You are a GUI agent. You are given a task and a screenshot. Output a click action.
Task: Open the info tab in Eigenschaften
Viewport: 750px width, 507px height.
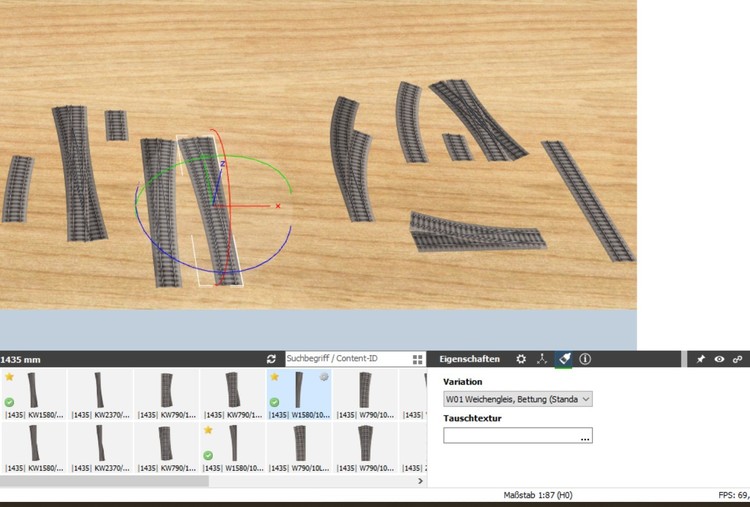pyautogui.click(x=585, y=359)
